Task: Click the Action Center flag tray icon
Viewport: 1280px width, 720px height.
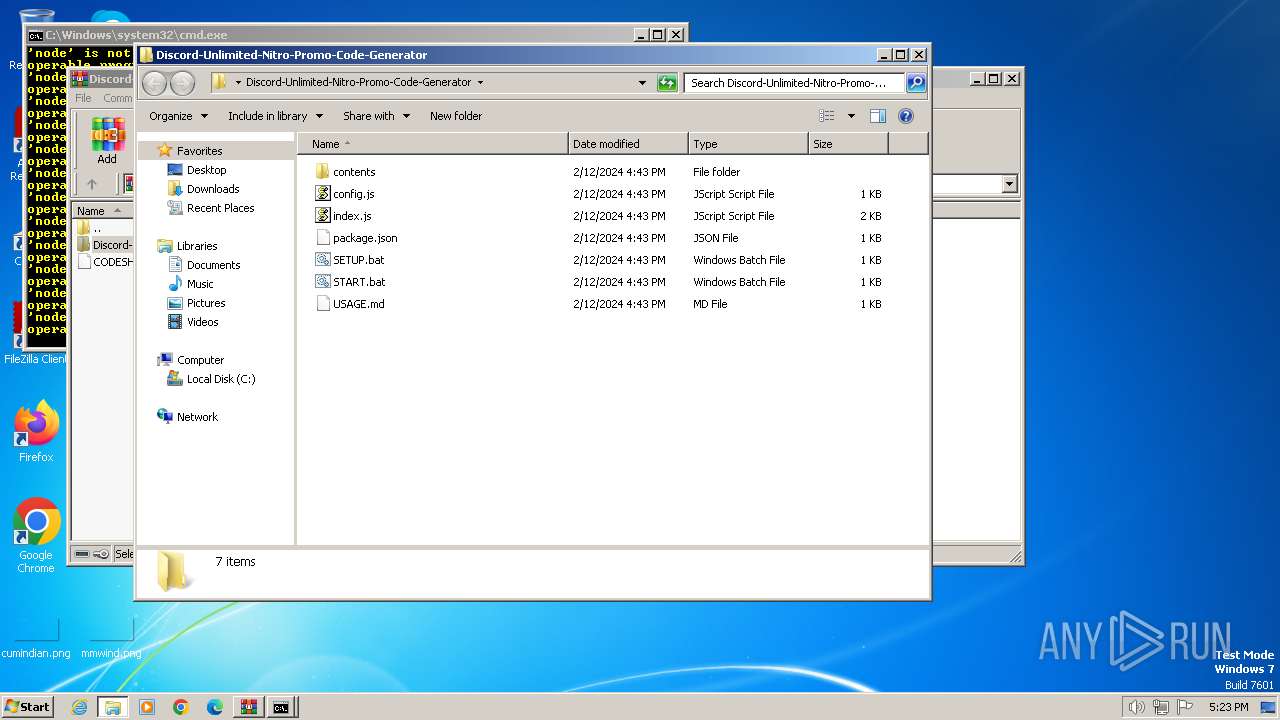Action: [1186, 707]
